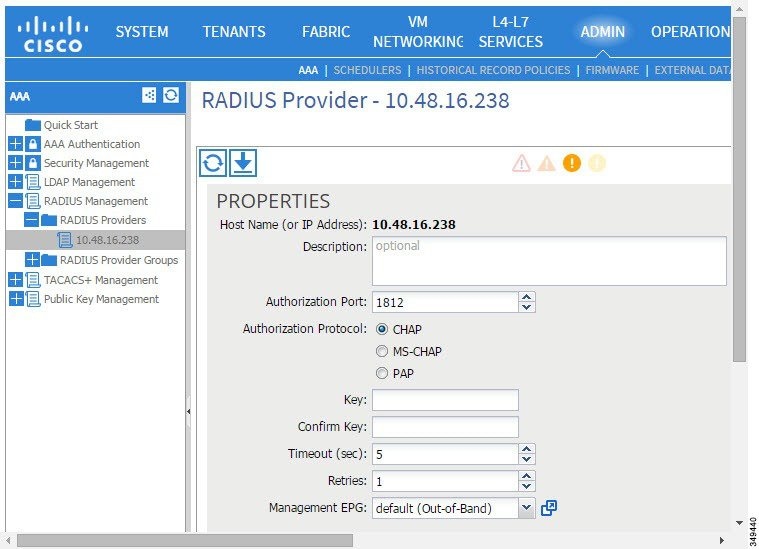Show minor faults orange circle icon
Viewport: 759px width, 549px height.
pyautogui.click(x=572, y=163)
